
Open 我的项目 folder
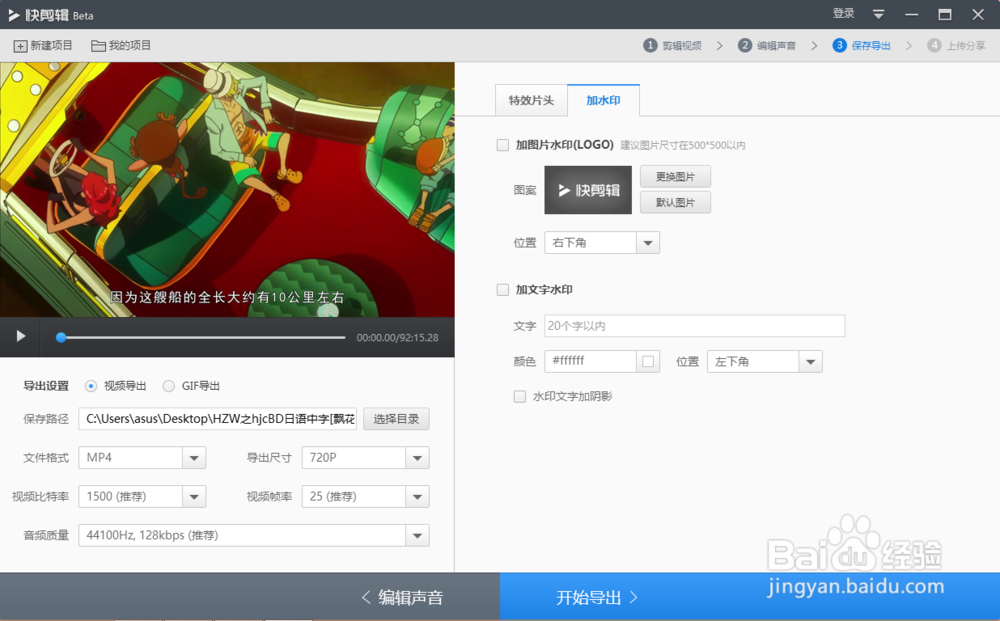coord(121,45)
